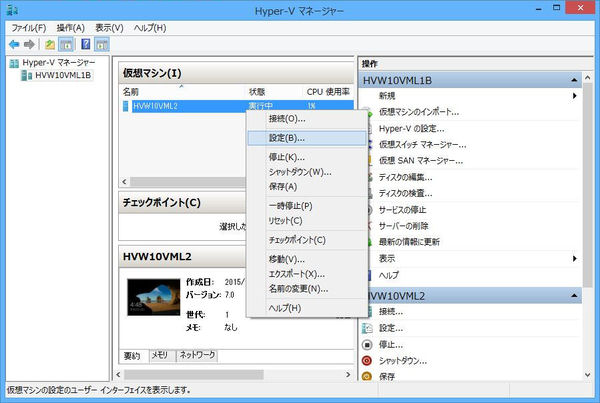Toggle the console tree pane toolbar icon
The height and width of the screenshot is (403, 600).
tap(66, 45)
